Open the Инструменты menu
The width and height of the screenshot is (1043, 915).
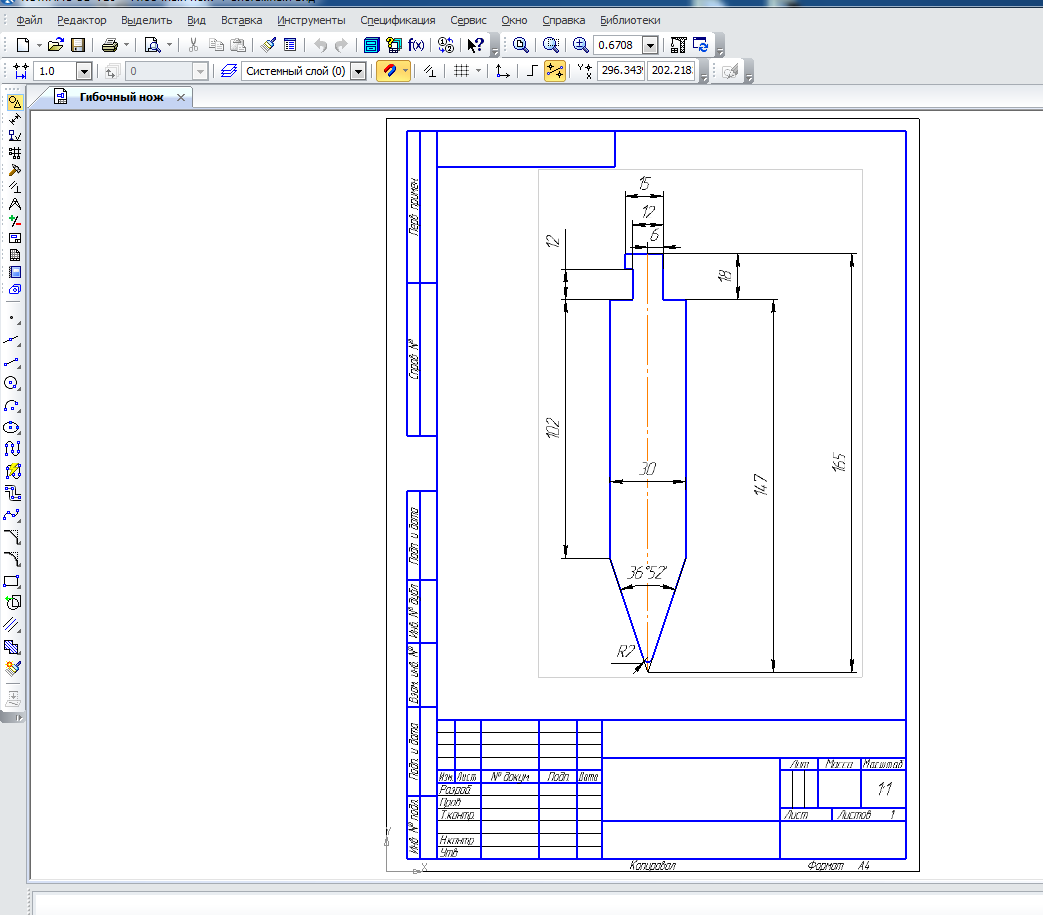point(311,20)
